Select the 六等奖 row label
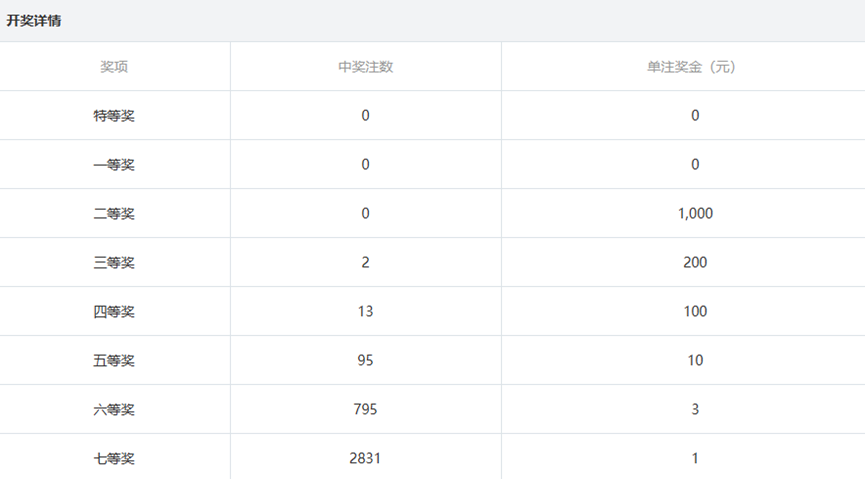Image resolution: width=865 pixels, height=479 pixels. pos(114,410)
